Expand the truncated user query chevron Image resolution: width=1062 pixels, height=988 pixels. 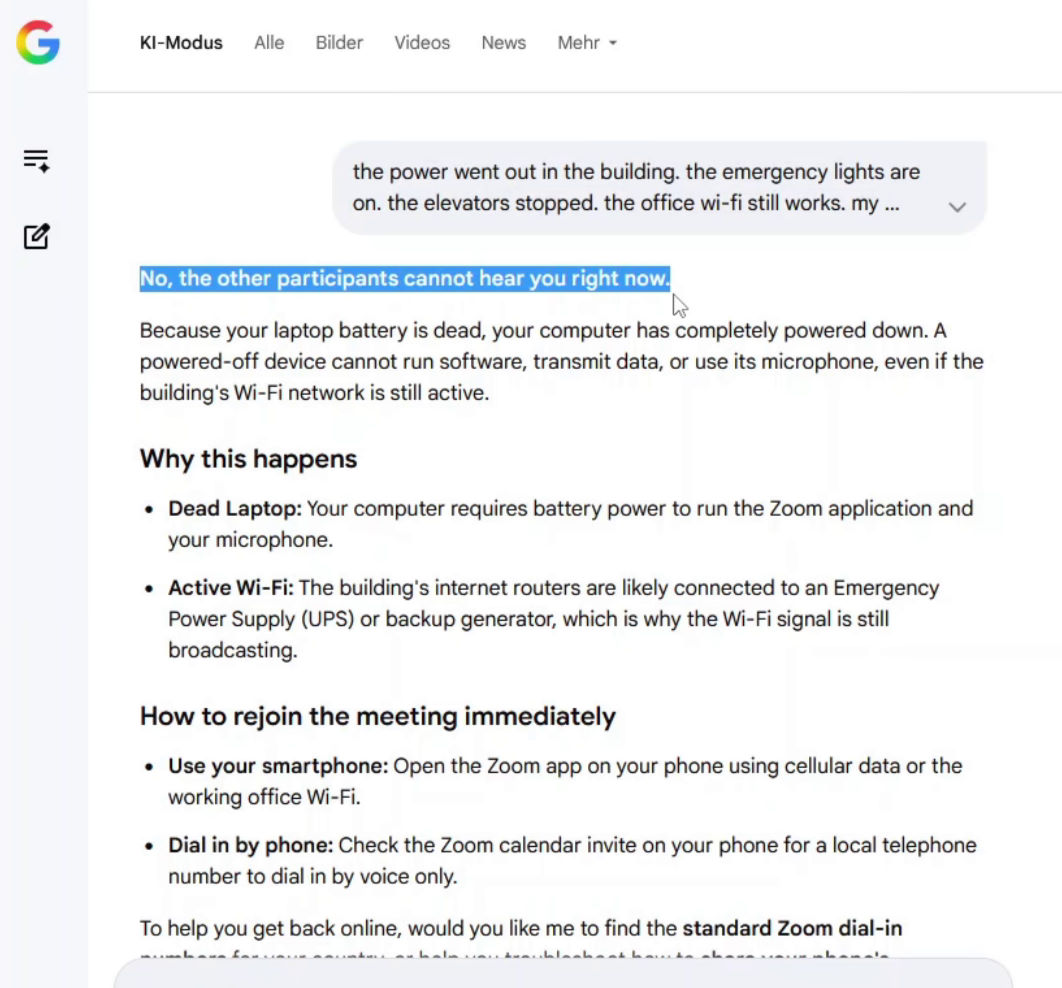pos(956,207)
